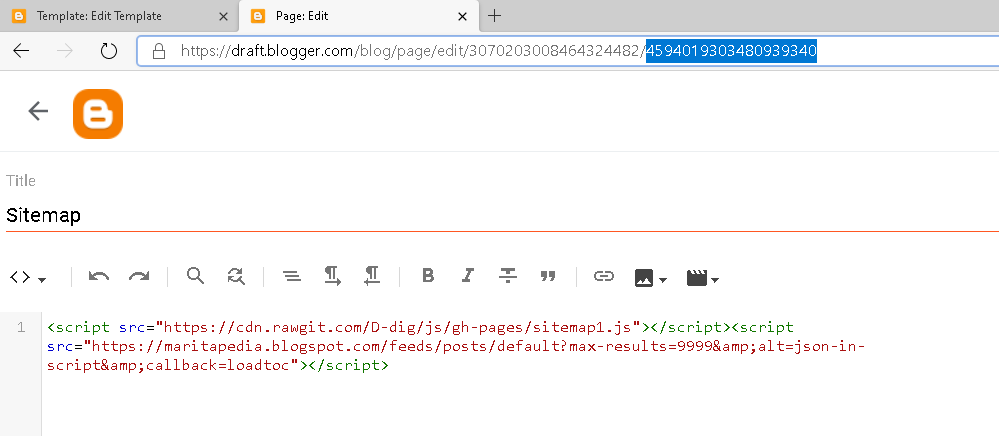Click the orange Blogger logo
Viewport: 999px width, 436px height.
98,113
